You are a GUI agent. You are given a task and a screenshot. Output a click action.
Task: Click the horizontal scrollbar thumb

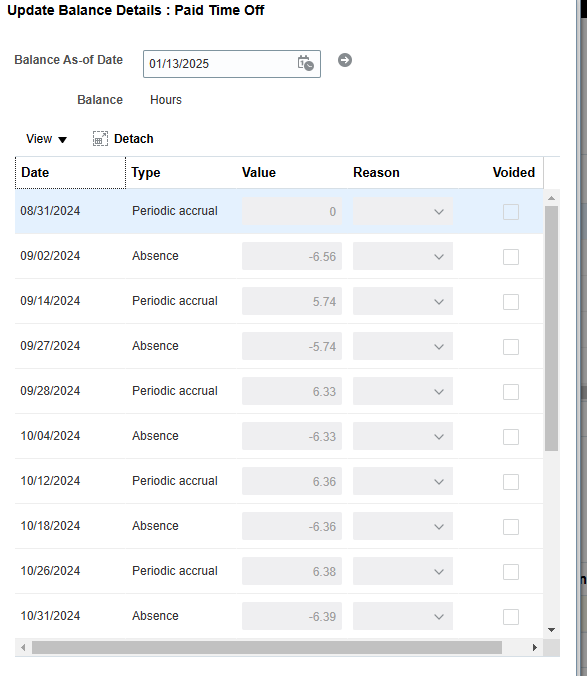point(267,648)
